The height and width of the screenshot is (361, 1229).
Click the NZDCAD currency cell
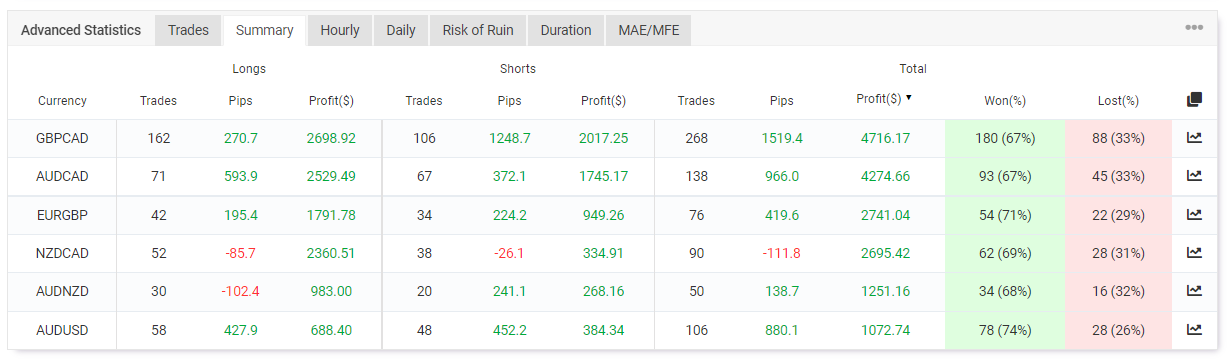tap(62, 253)
